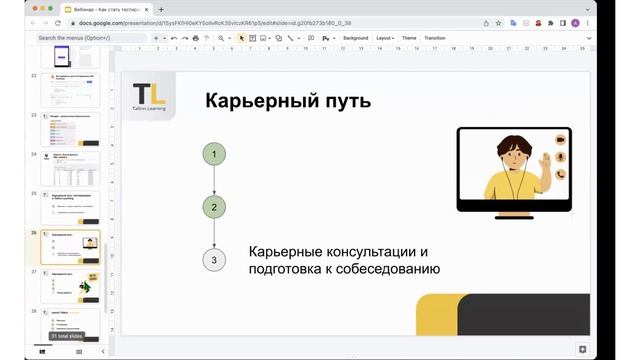Select the green circle numbered 2

tap(214, 207)
